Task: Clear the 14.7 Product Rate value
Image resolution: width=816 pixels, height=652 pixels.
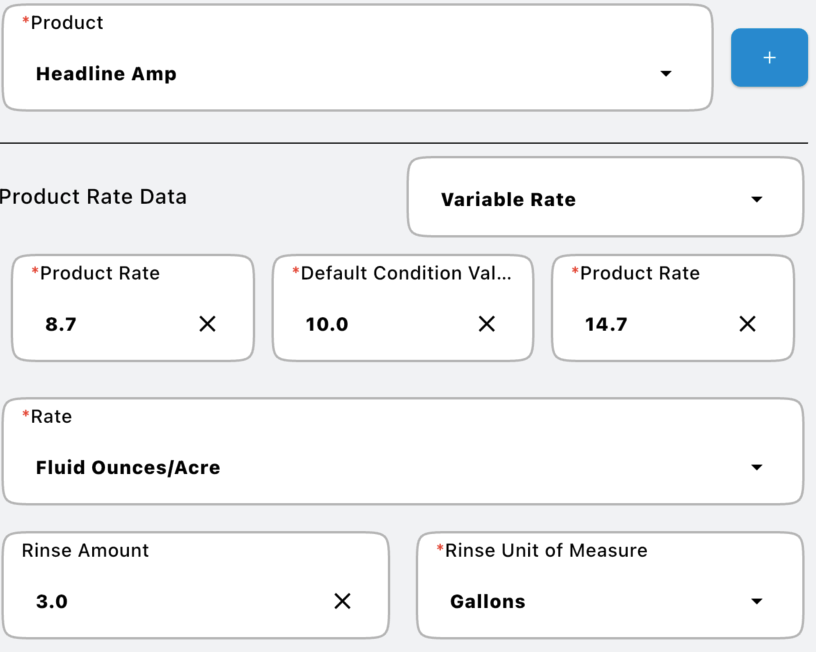Action: [747, 324]
